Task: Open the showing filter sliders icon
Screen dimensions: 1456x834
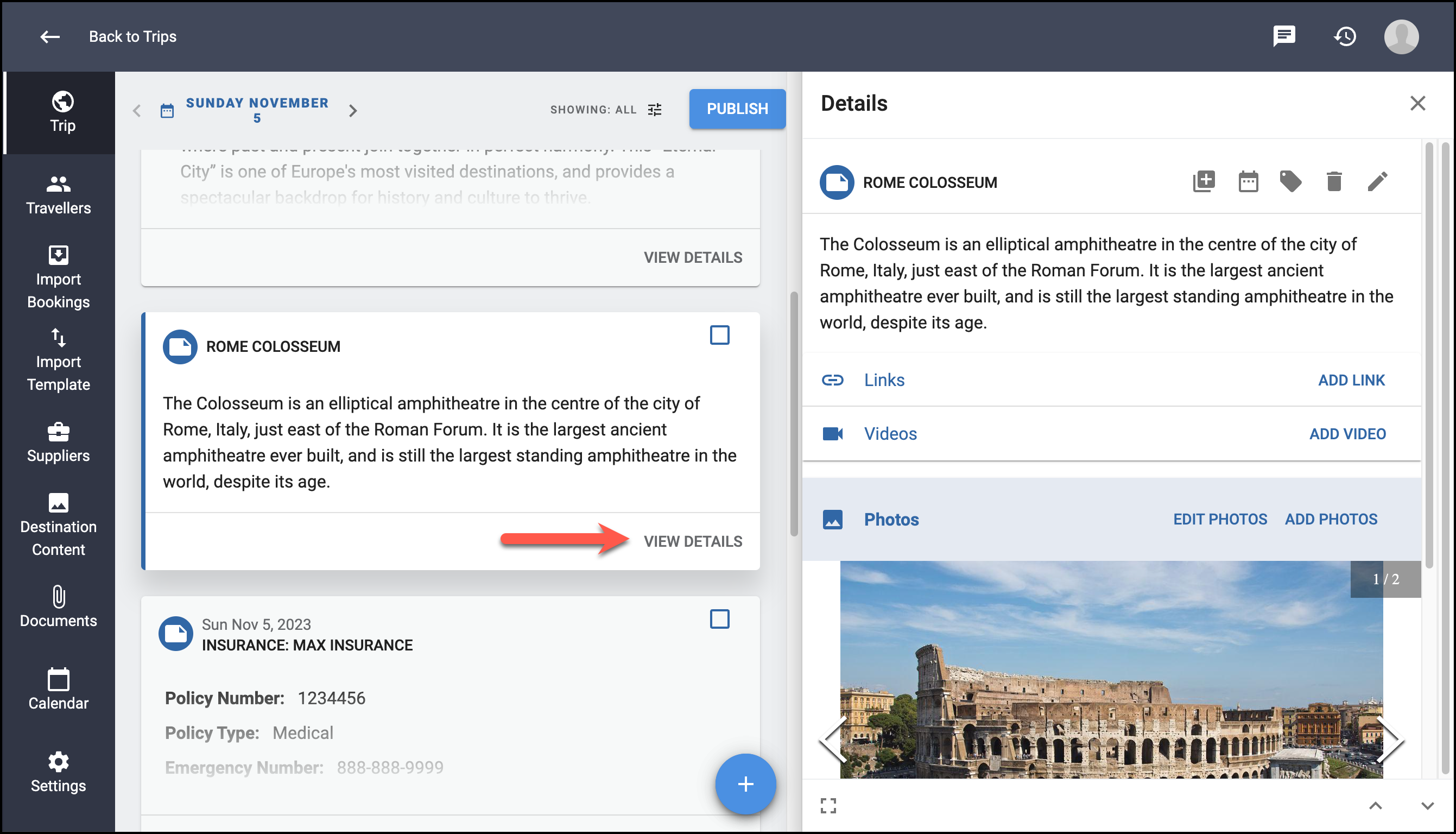Action: tap(654, 109)
